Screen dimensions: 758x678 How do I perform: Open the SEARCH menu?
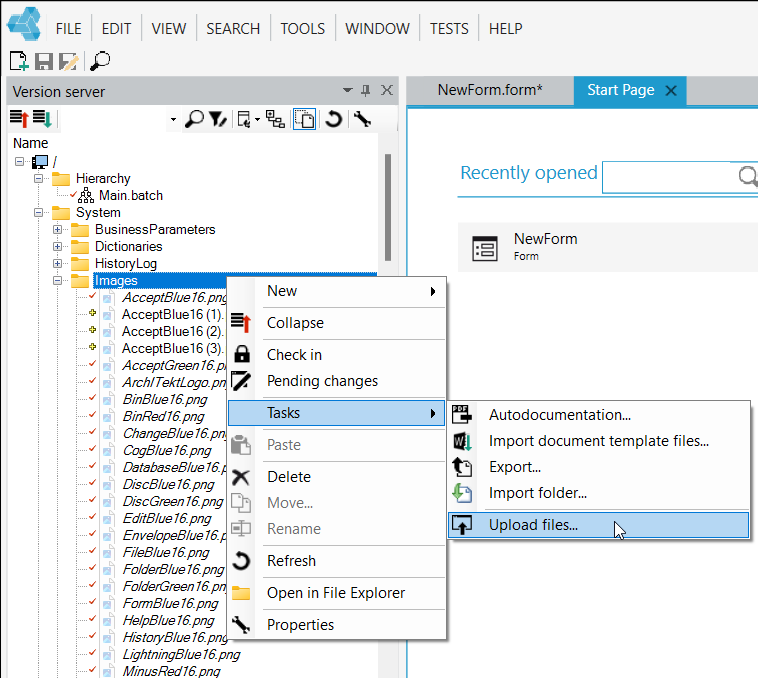coord(233,29)
